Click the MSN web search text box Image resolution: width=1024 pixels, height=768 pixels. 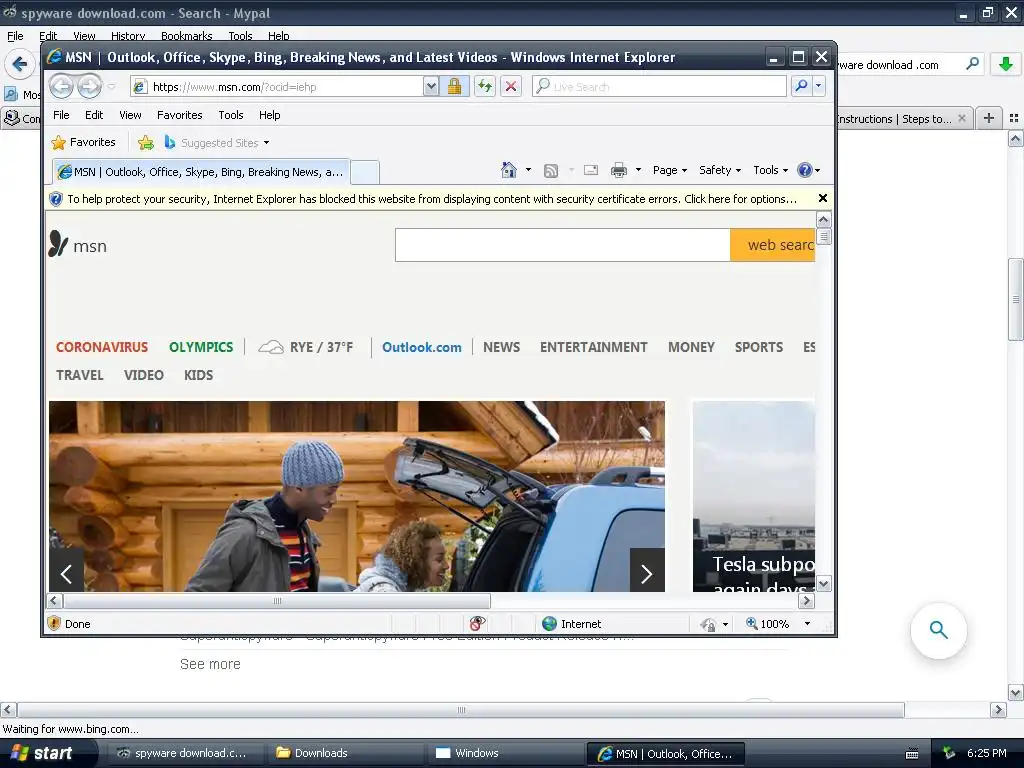point(562,245)
